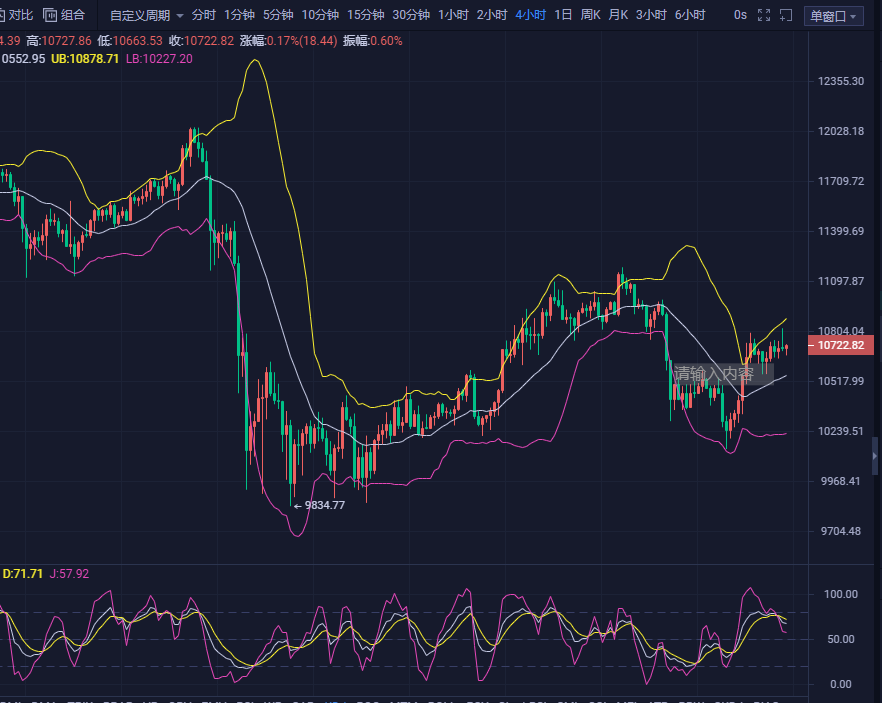Image resolution: width=882 pixels, height=703 pixels.
Task: Click the 振幅:0.60% amplitude readout
Action: point(372,41)
